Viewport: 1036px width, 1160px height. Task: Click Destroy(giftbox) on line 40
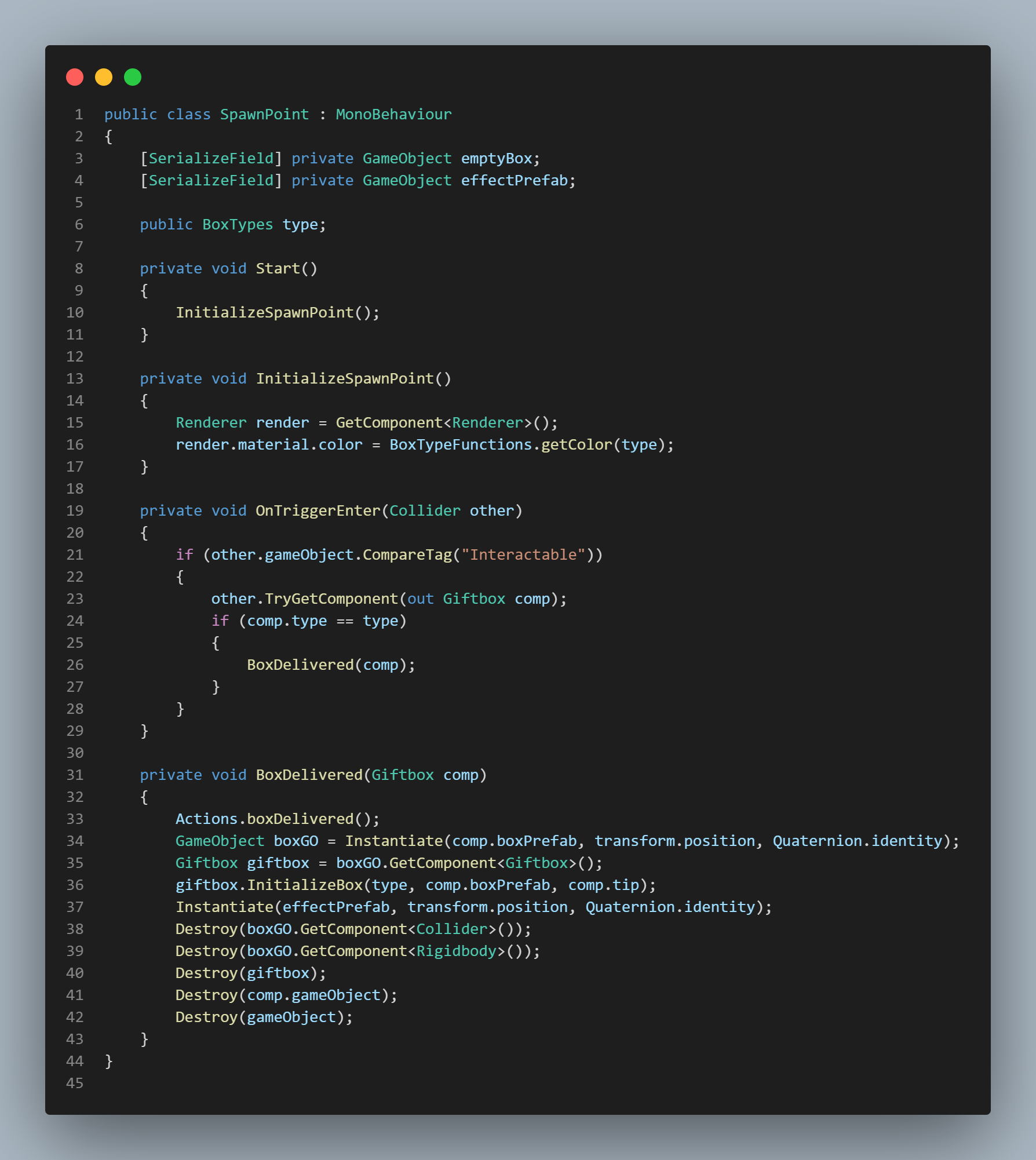246,973
